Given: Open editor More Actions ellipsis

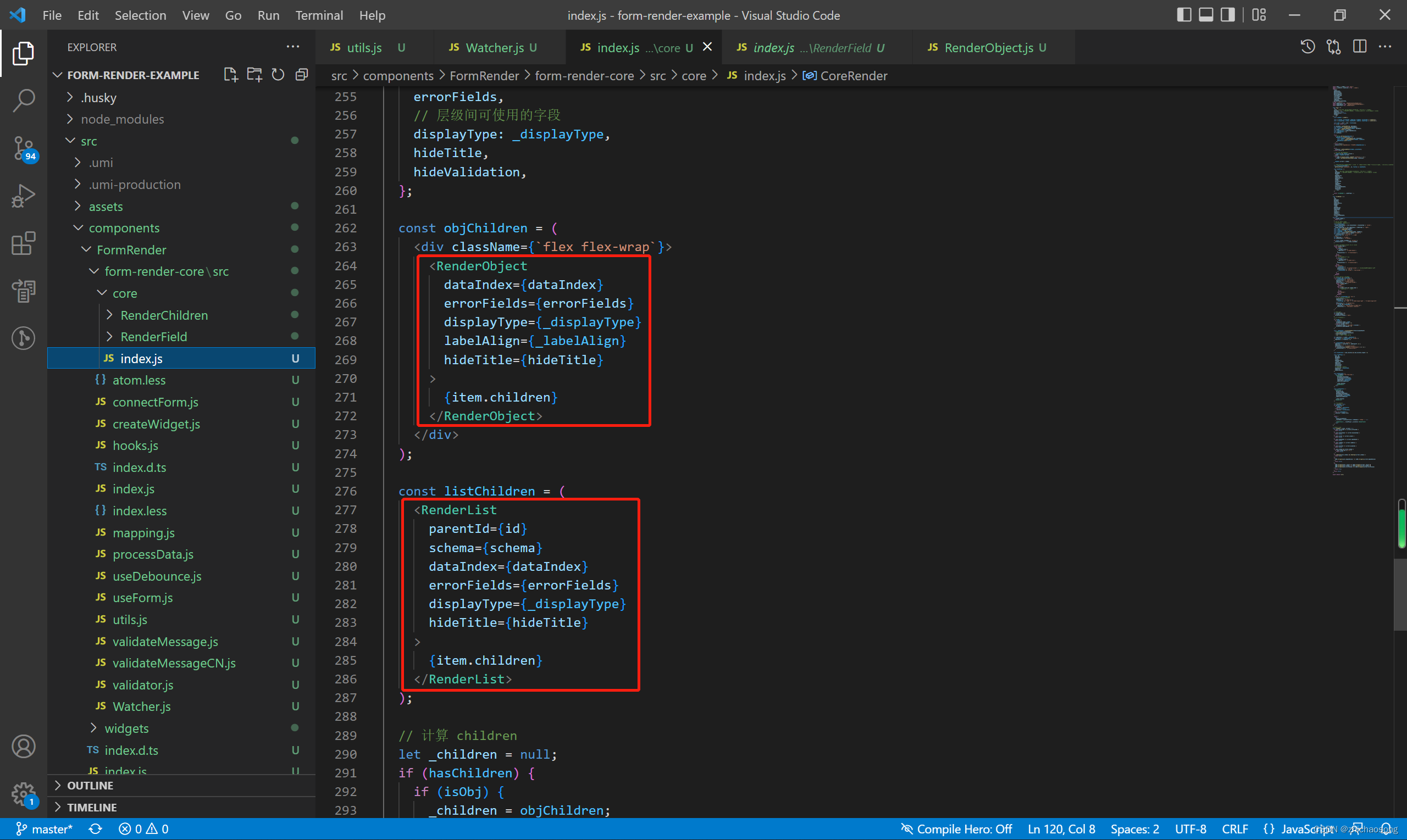Looking at the screenshot, I should pos(1385,47).
